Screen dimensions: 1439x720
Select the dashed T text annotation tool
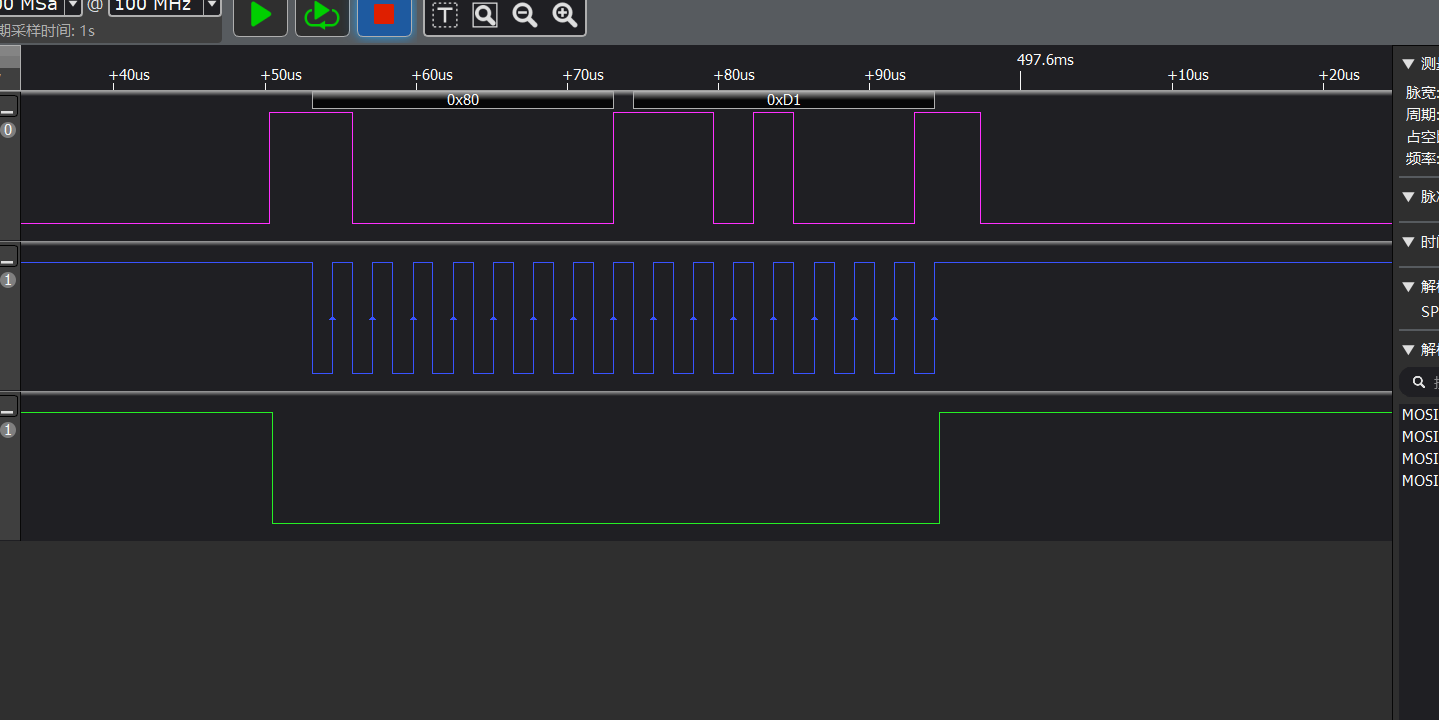coord(445,15)
